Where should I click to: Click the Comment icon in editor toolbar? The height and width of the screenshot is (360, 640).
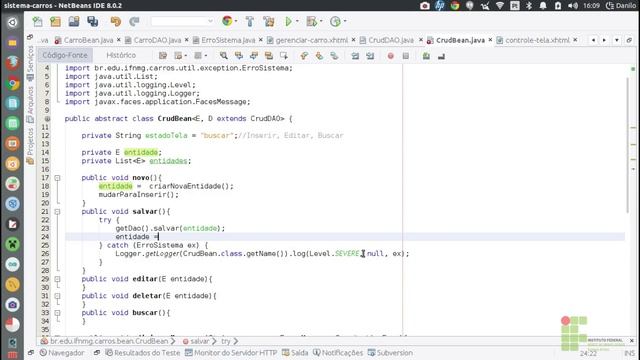pyautogui.click(x=426, y=56)
